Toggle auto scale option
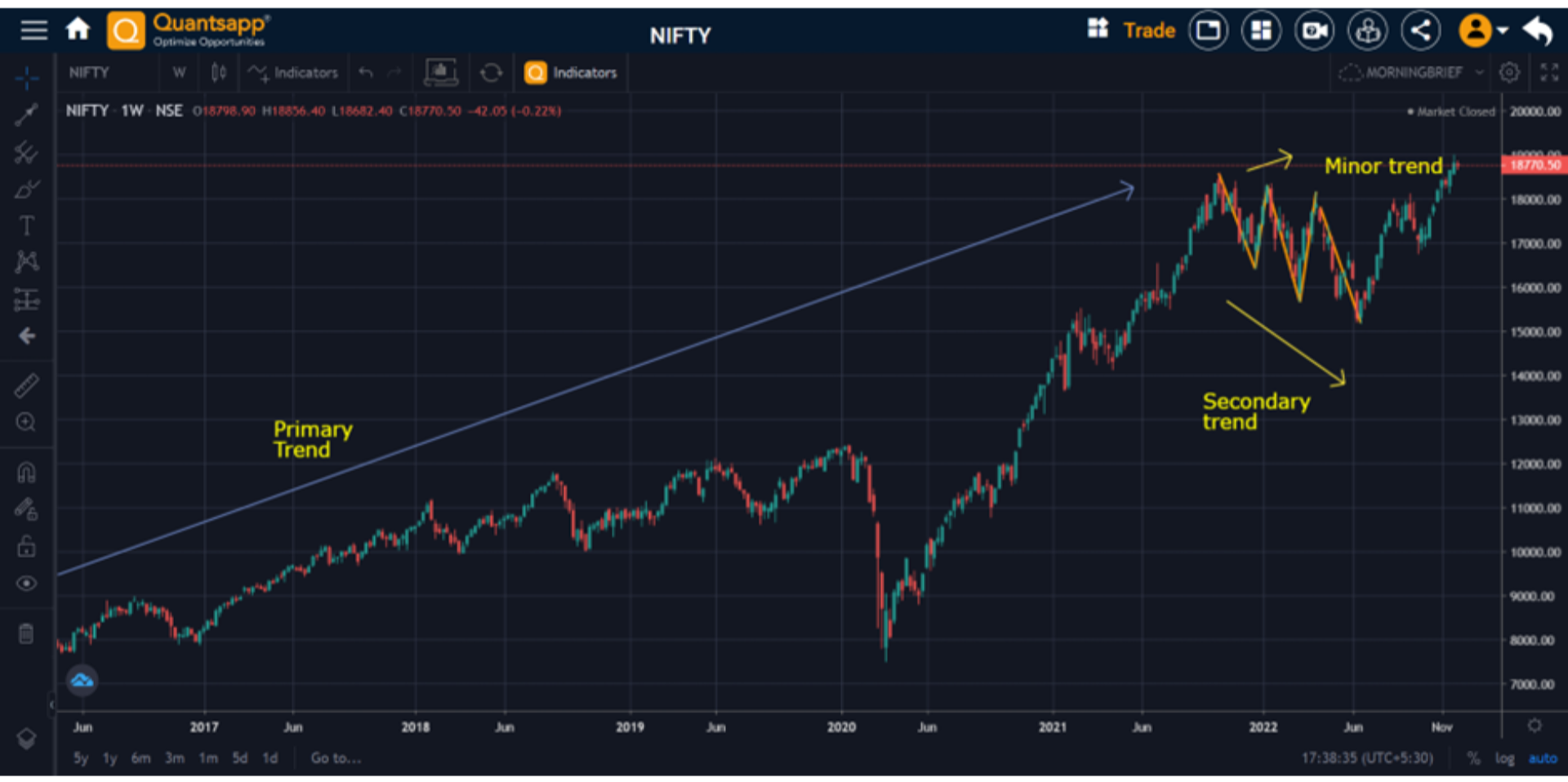Image resolution: width=1568 pixels, height=782 pixels. click(x=1542, y=758)
